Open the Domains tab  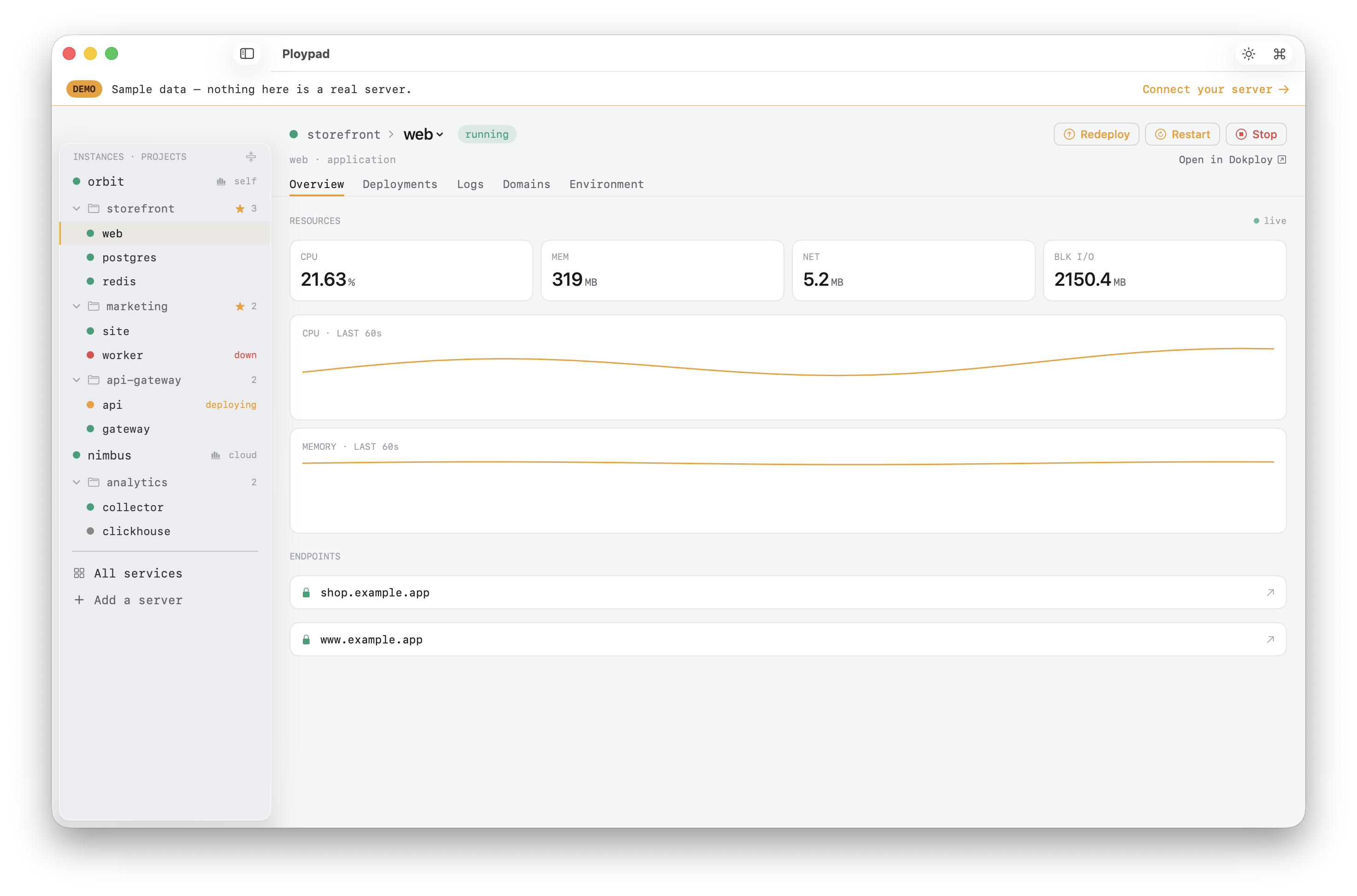pyautogui.click(x=526, y=184)
